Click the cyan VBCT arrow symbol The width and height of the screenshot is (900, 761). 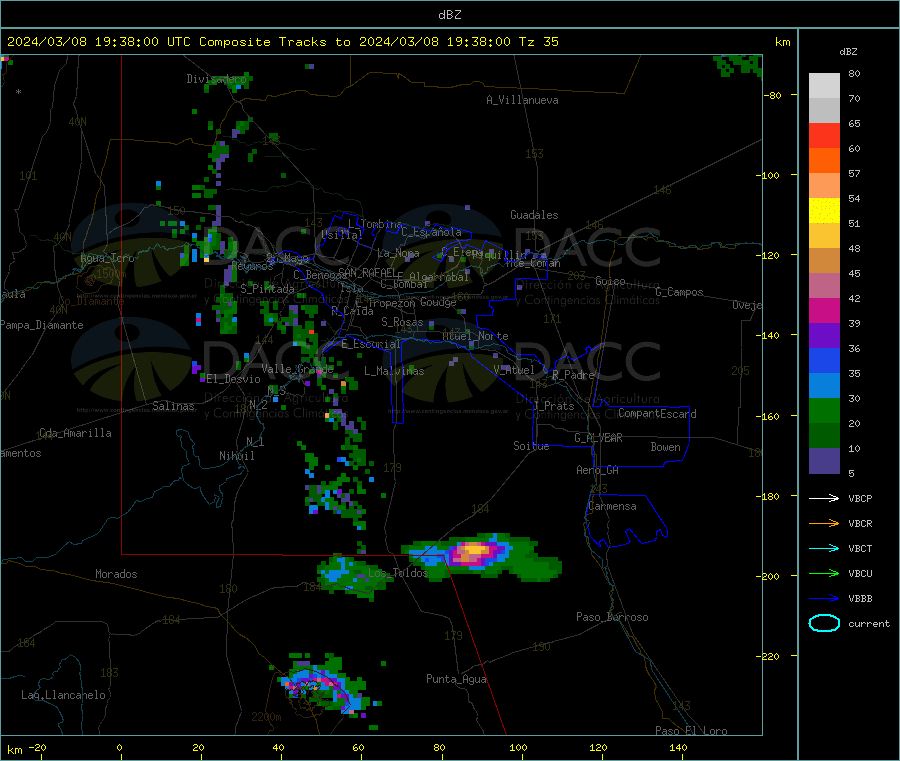(x=824, y=549)
